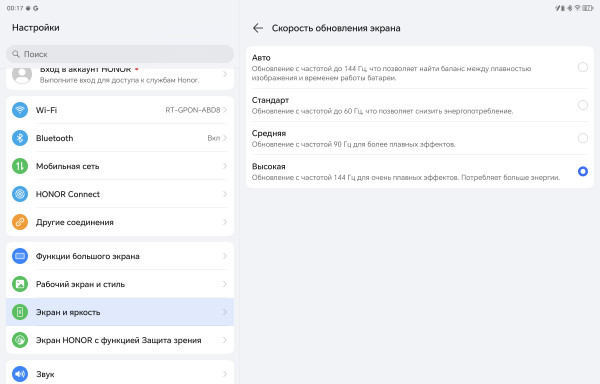Open Вход в аккаунт HONOR sign-in
This screenshot has width=600, height=384.
(120, 78)
